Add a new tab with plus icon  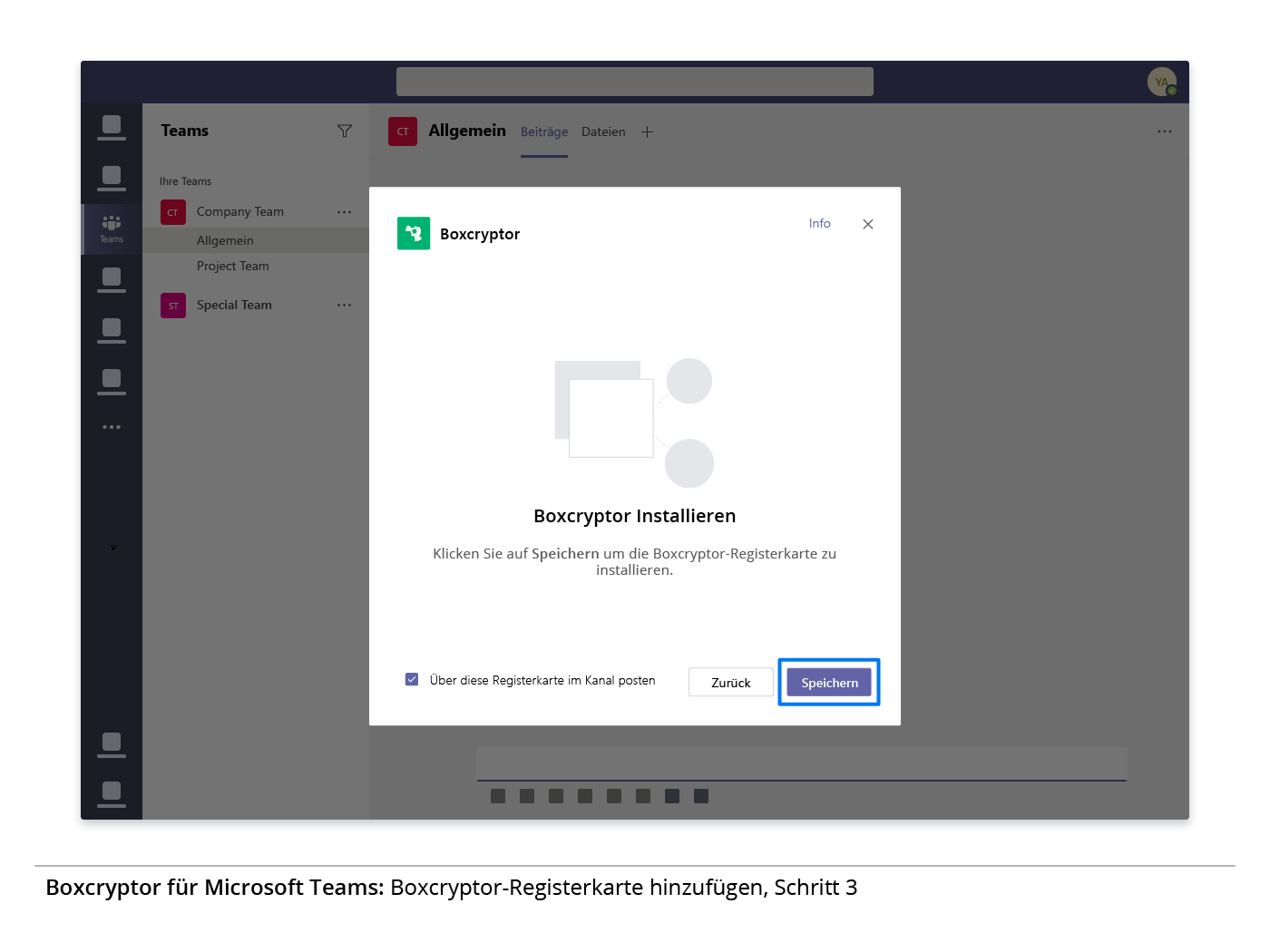[x=647, y=132]
